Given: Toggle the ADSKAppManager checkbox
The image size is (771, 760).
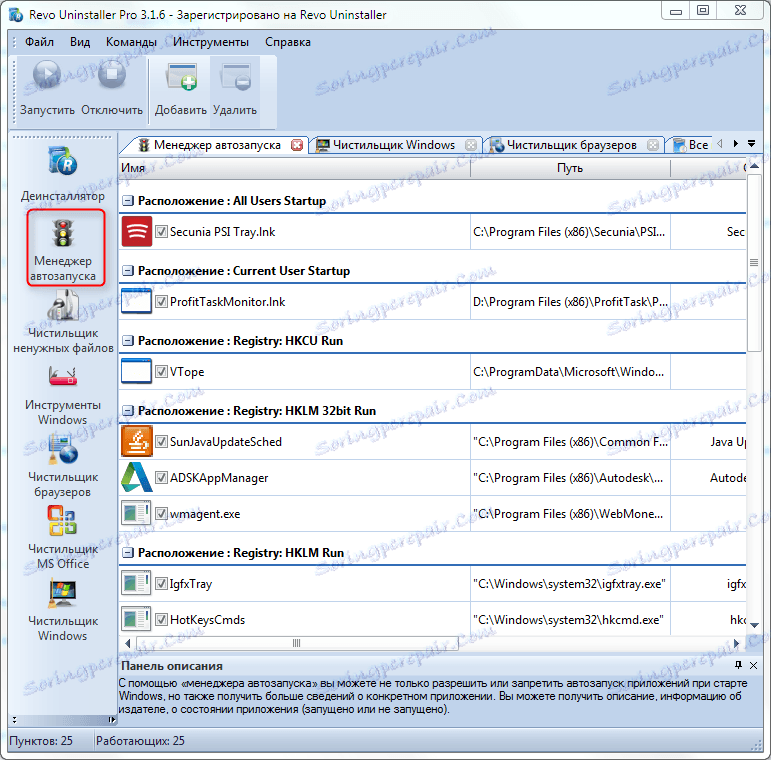Looking at the screenshot, I should tap(161, 477).
